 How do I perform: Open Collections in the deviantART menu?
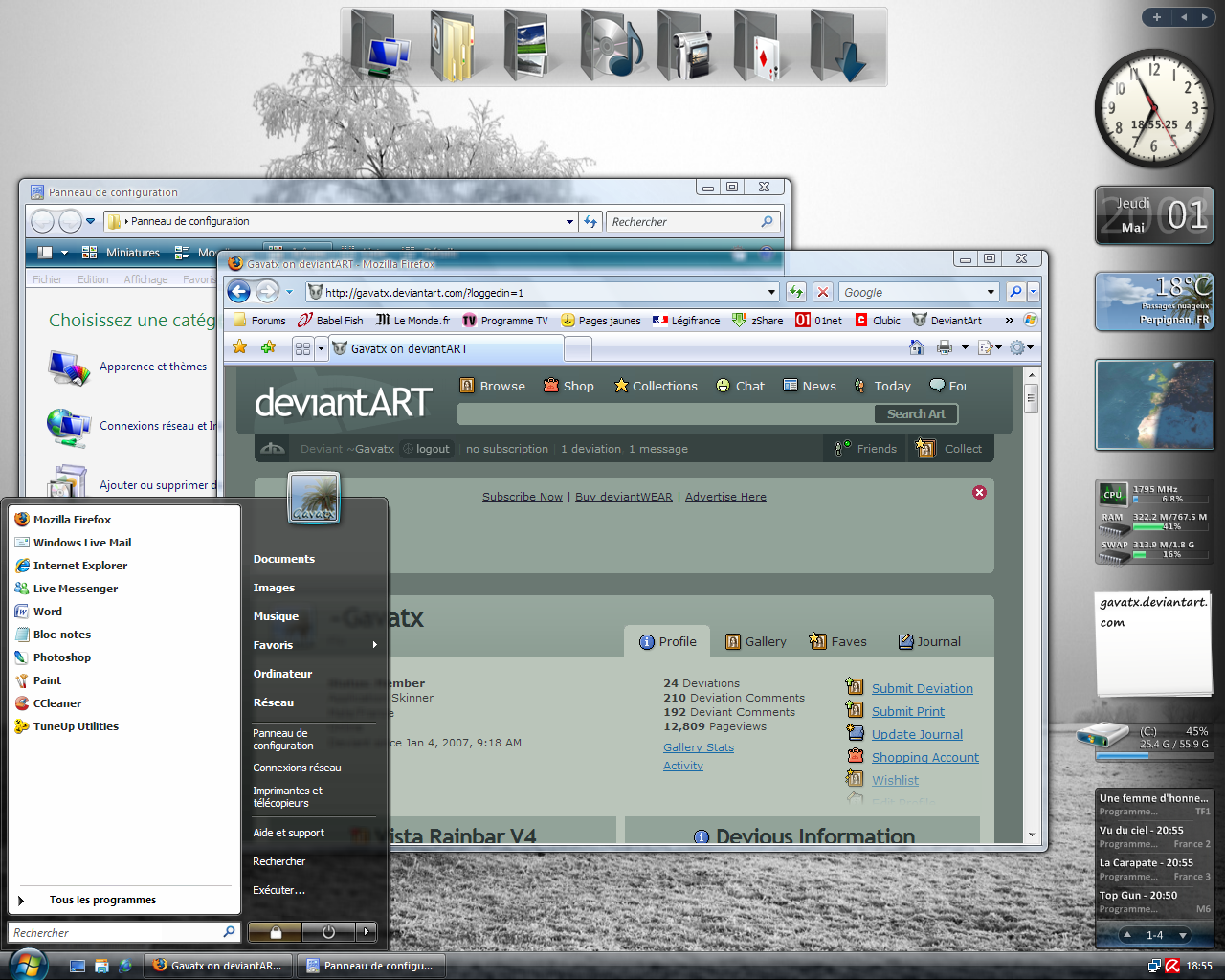tap(656, 386)
